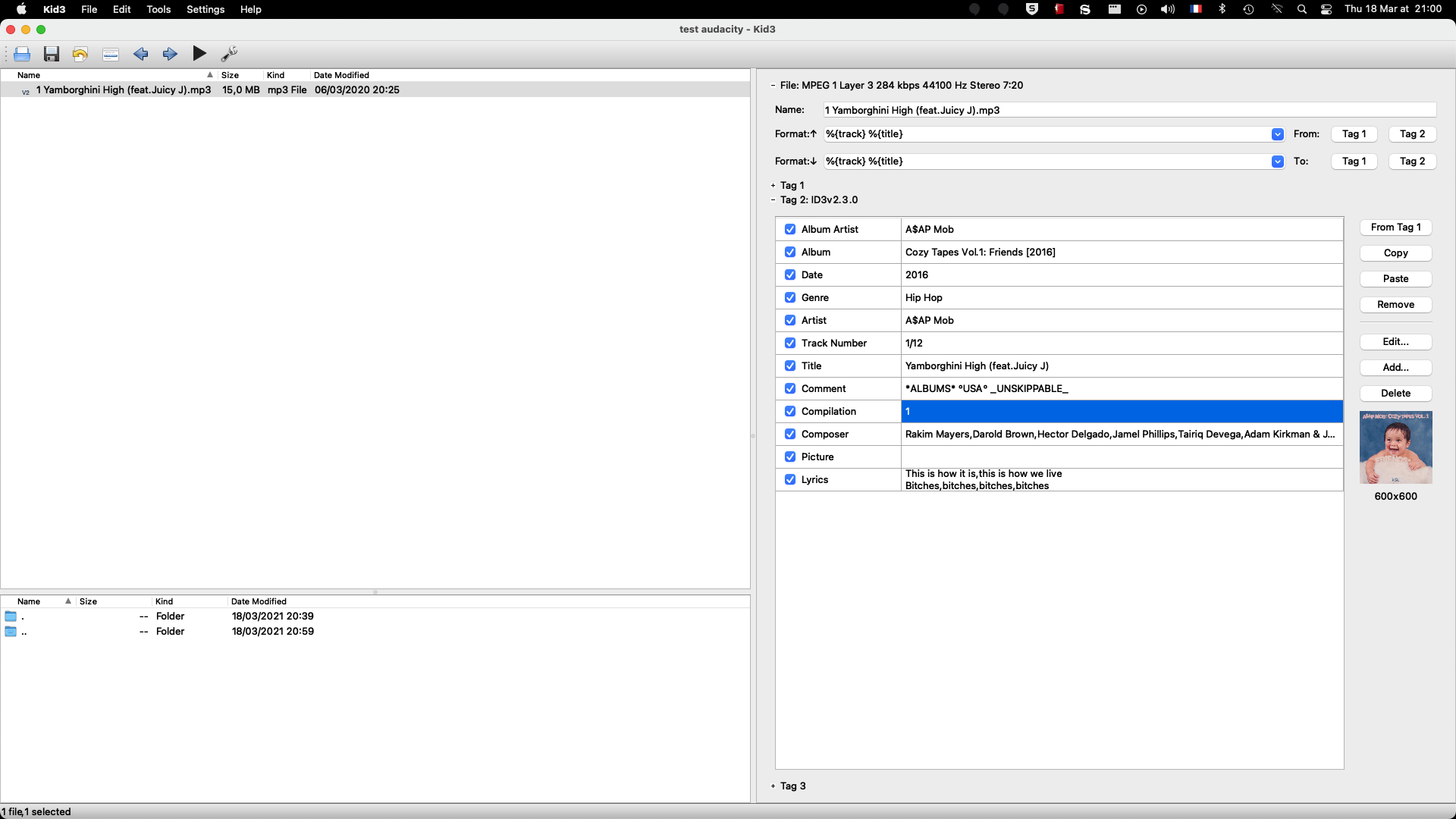The image size is (1456, 819).
Task: Toggle checkbox for Picture tag field
Action: click(790, 456)
